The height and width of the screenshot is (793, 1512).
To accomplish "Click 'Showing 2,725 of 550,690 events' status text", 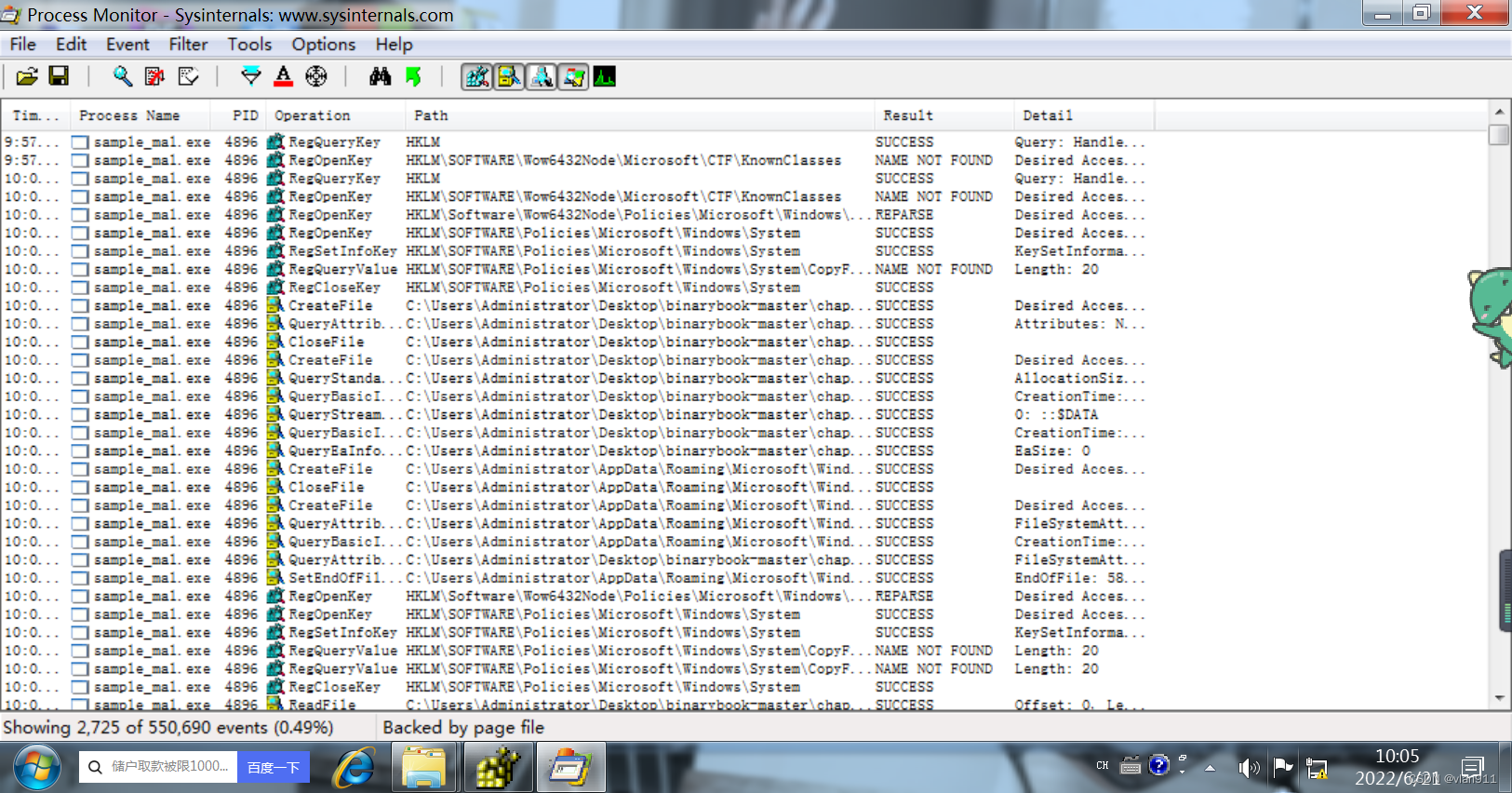I will pos(167,727).
